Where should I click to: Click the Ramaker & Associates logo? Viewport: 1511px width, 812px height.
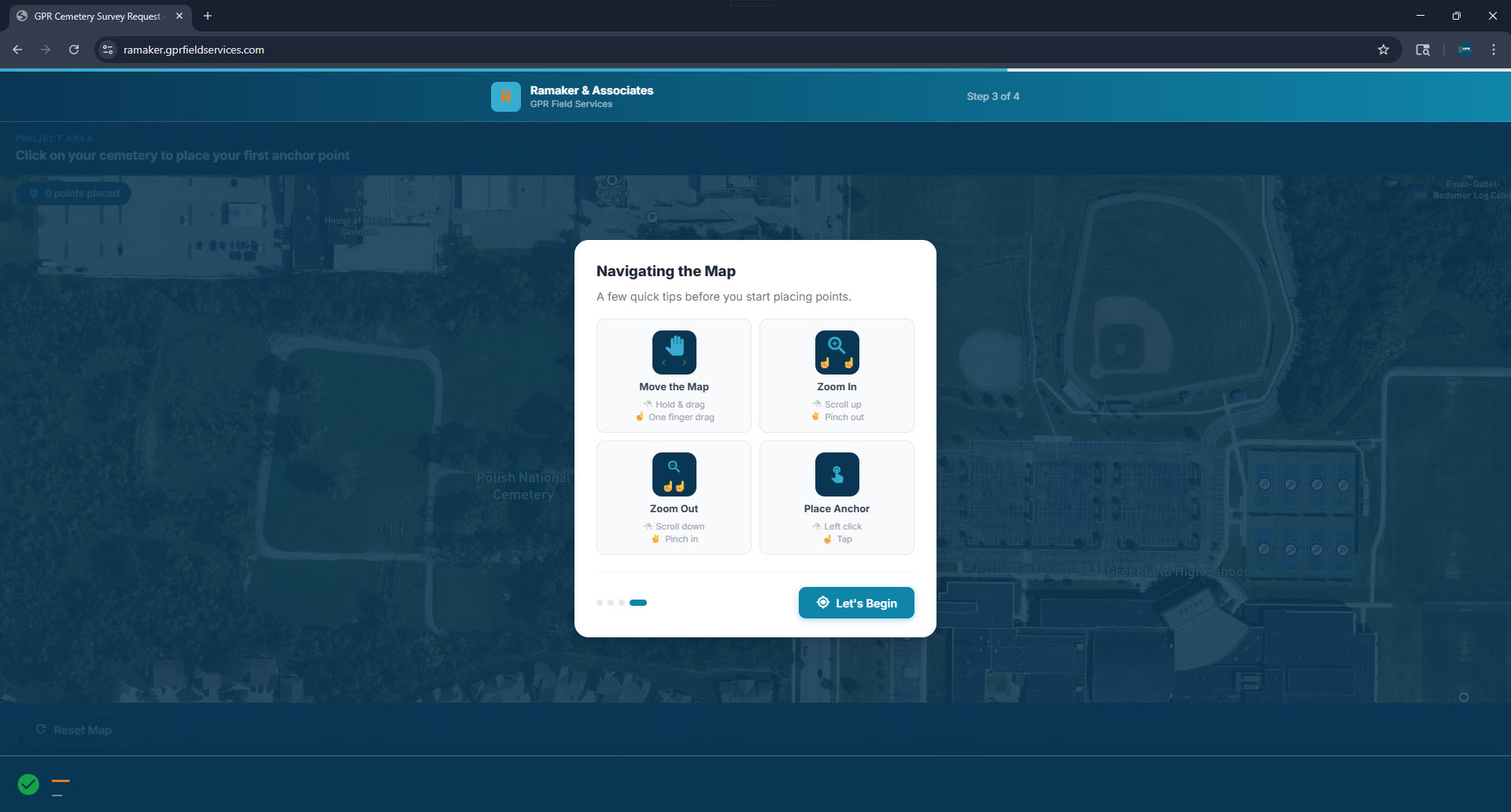click(x=505, y=97)
